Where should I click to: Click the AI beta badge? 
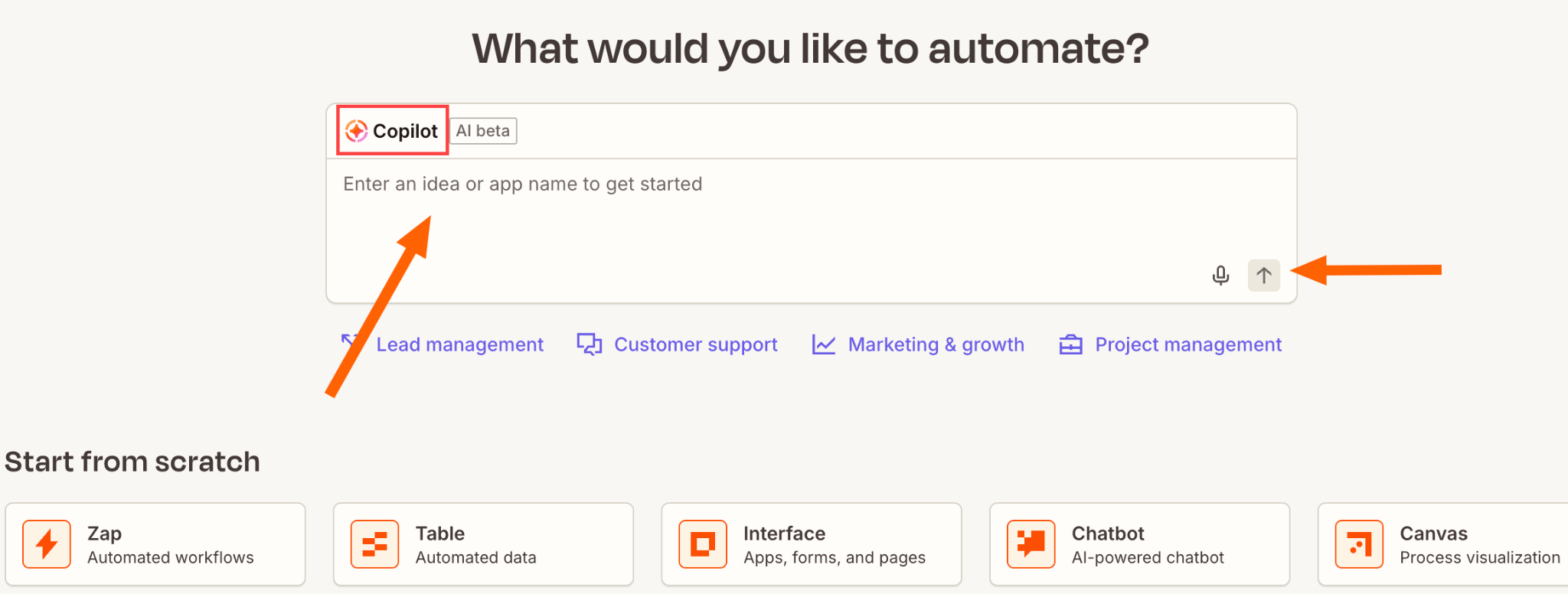coord(483,131)
